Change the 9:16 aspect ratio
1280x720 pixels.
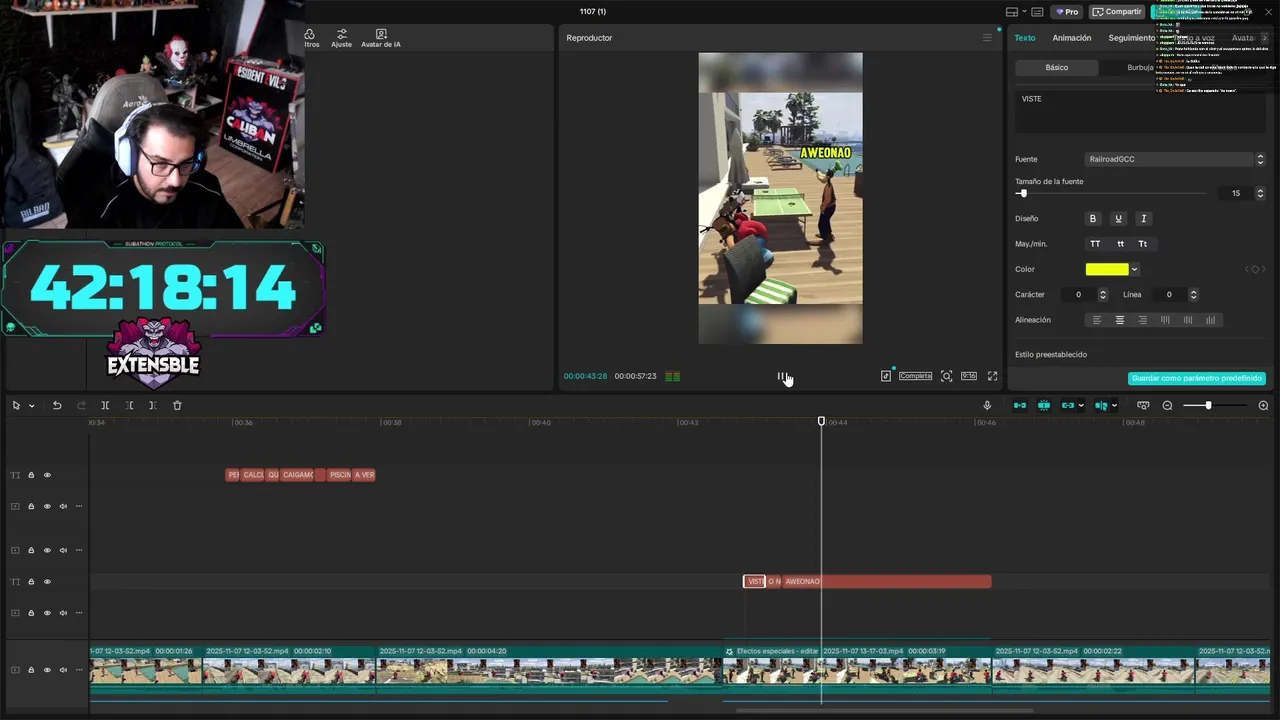point(969,376)
